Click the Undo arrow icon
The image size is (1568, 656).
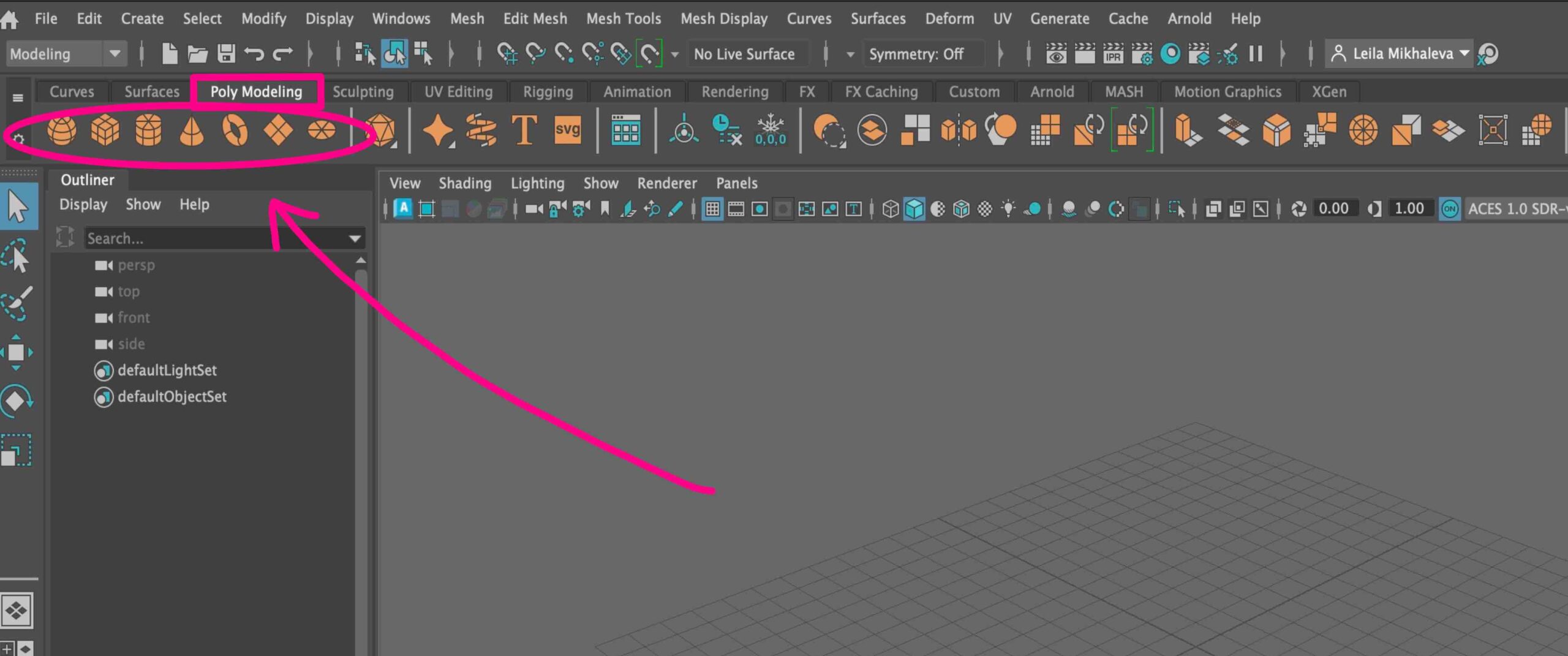pos(254,54)
